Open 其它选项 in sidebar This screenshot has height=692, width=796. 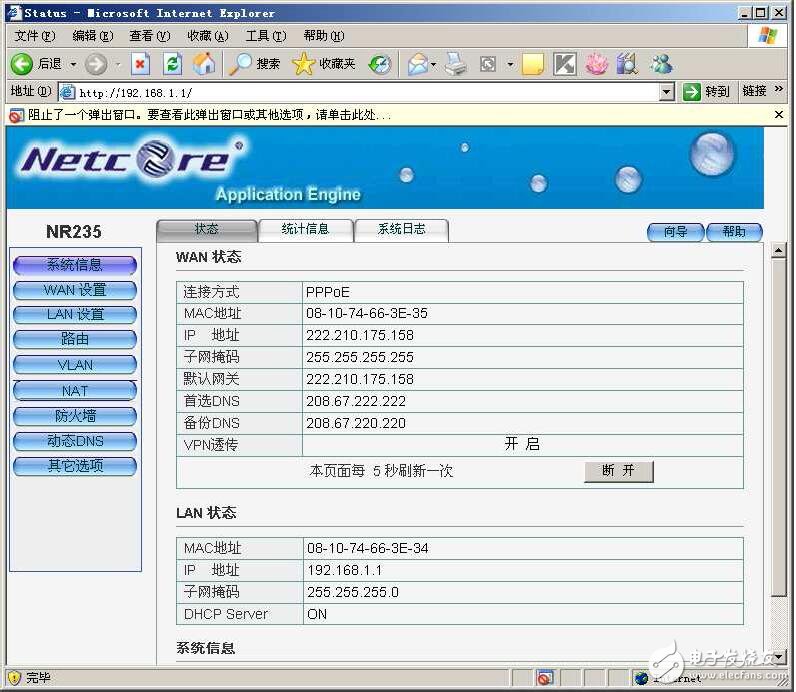(75, 466)
